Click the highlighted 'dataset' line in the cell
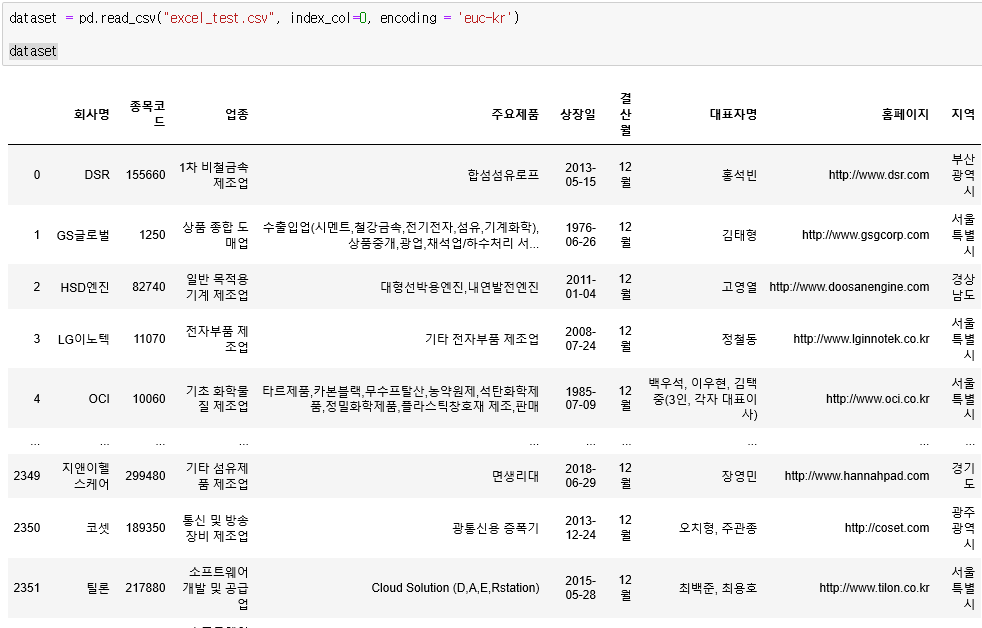The image size is (982, 628). point(33,51)
